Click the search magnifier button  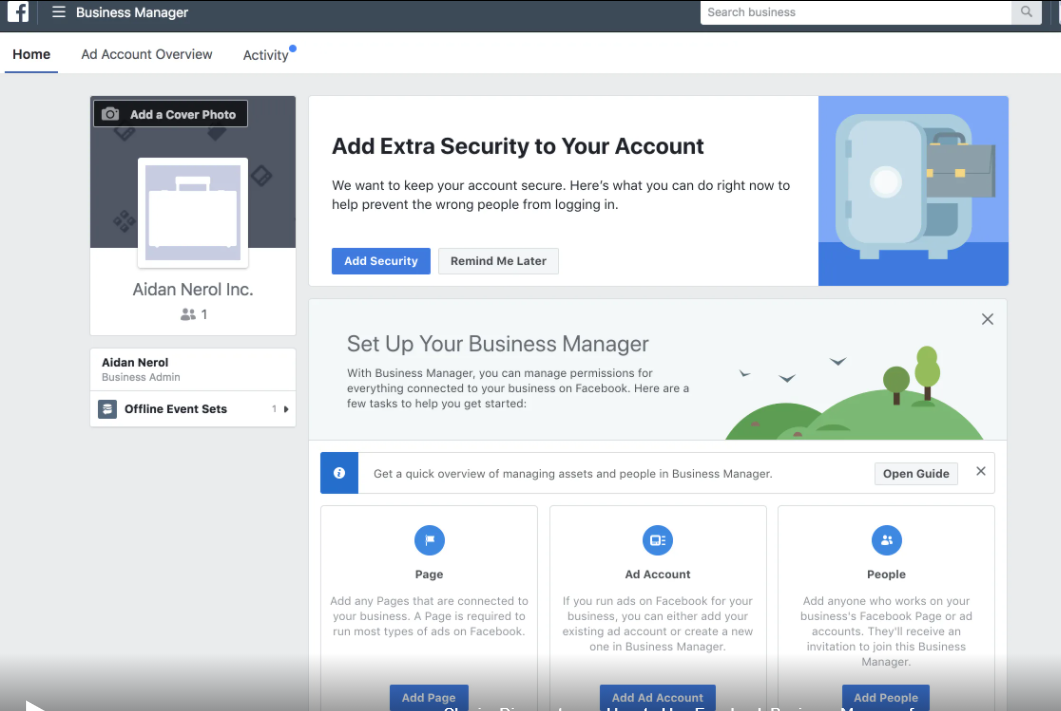click(1026, 12)
